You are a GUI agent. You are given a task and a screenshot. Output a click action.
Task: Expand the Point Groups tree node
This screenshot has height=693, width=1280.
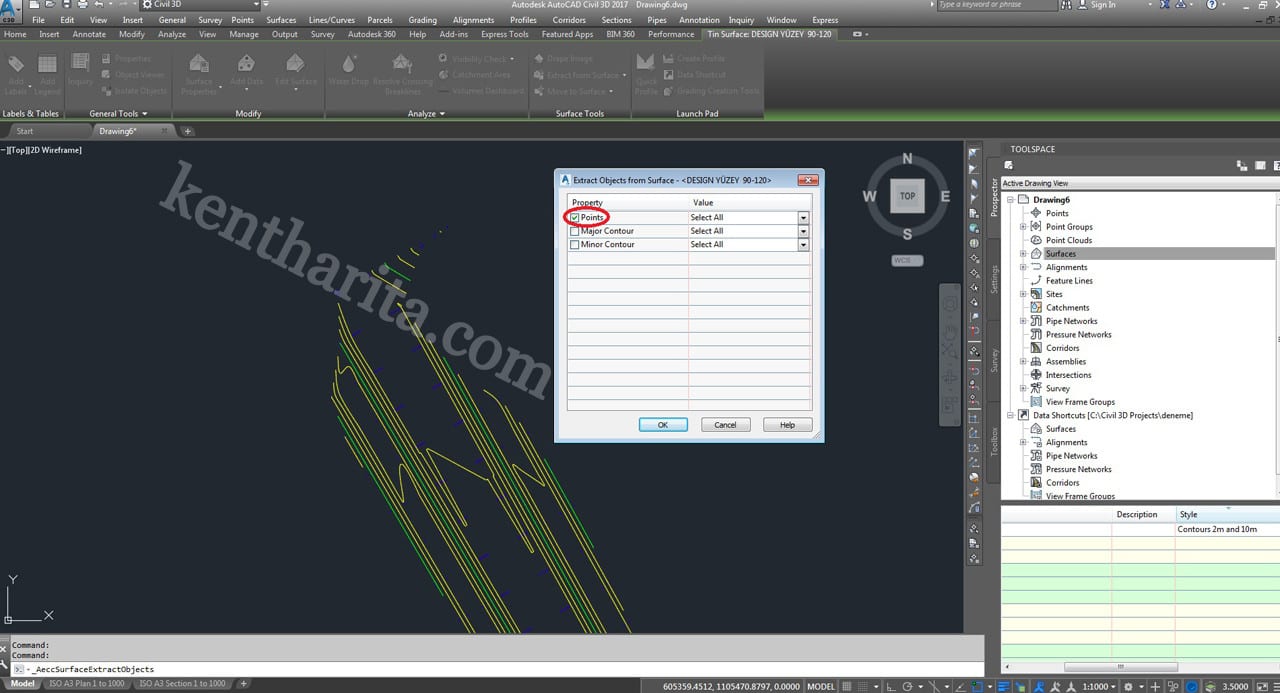(x=1023, y=227)
